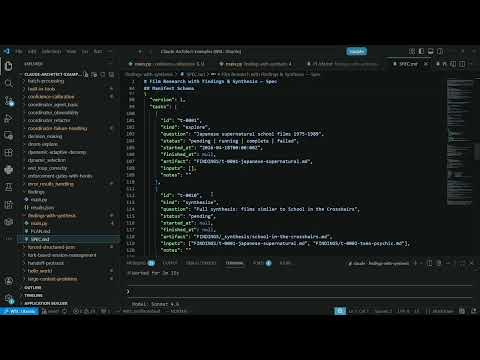480x360 pixels.
Task: Click the editor minimap
Action: 460,143
